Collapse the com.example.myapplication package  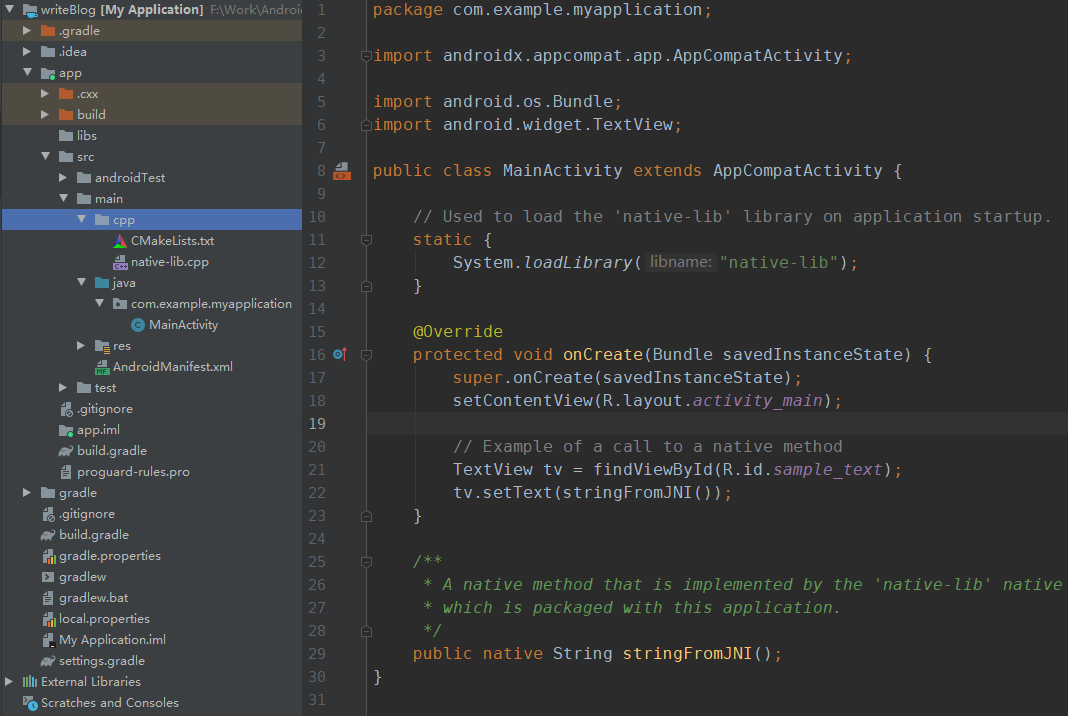click(x=99, y=303)
